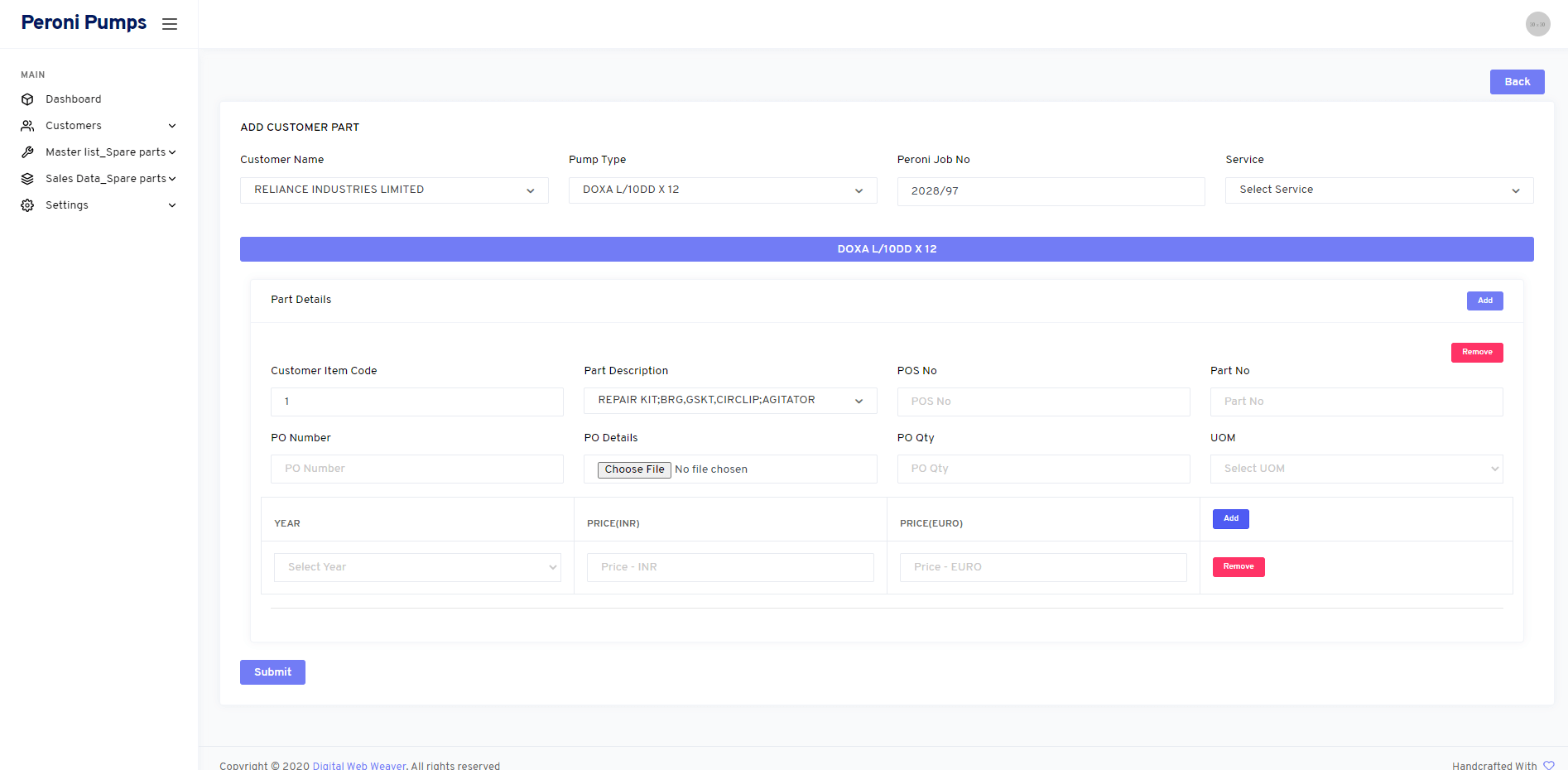Click the UOM field label
The image size is (1568, 770).
(x=1223, y=438)
